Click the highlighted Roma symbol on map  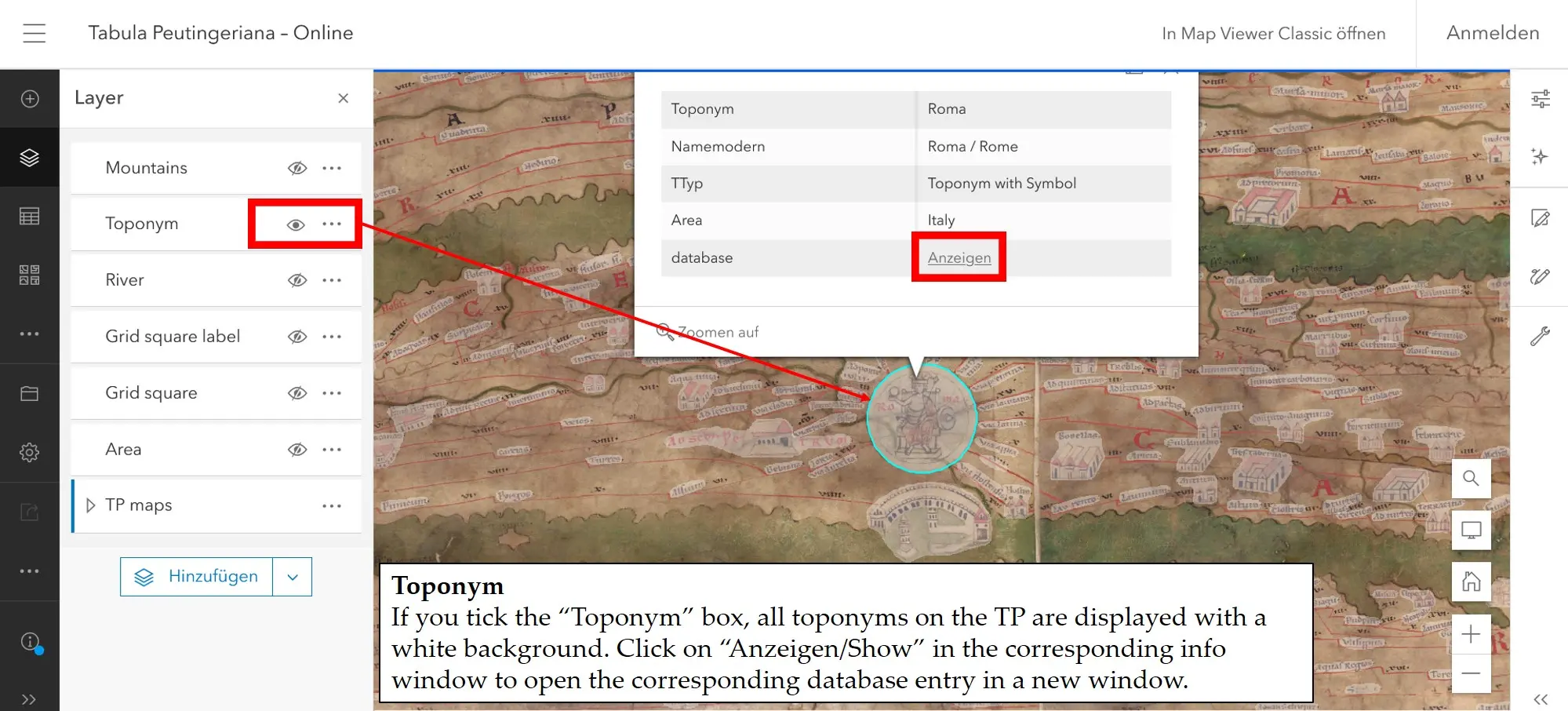(x=922, y=417)
